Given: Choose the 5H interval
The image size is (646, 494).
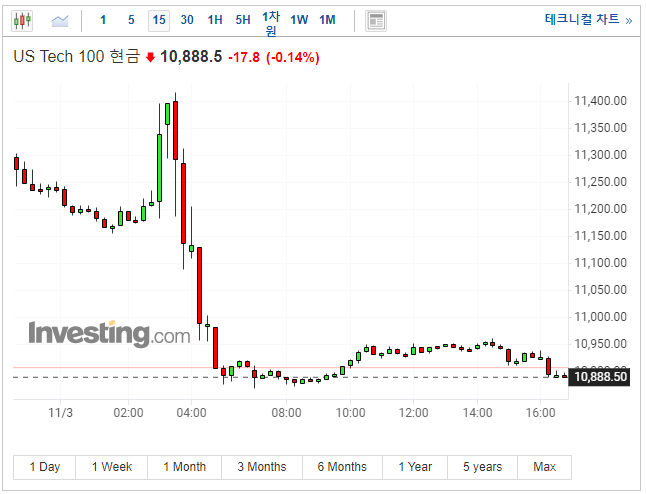Looking at the screenshot, I should tap(243, 20).
